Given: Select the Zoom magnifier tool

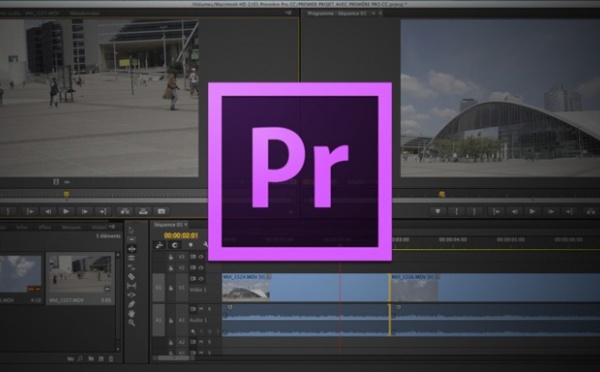Looking at the screenshot, I should (x=132, y=323).
